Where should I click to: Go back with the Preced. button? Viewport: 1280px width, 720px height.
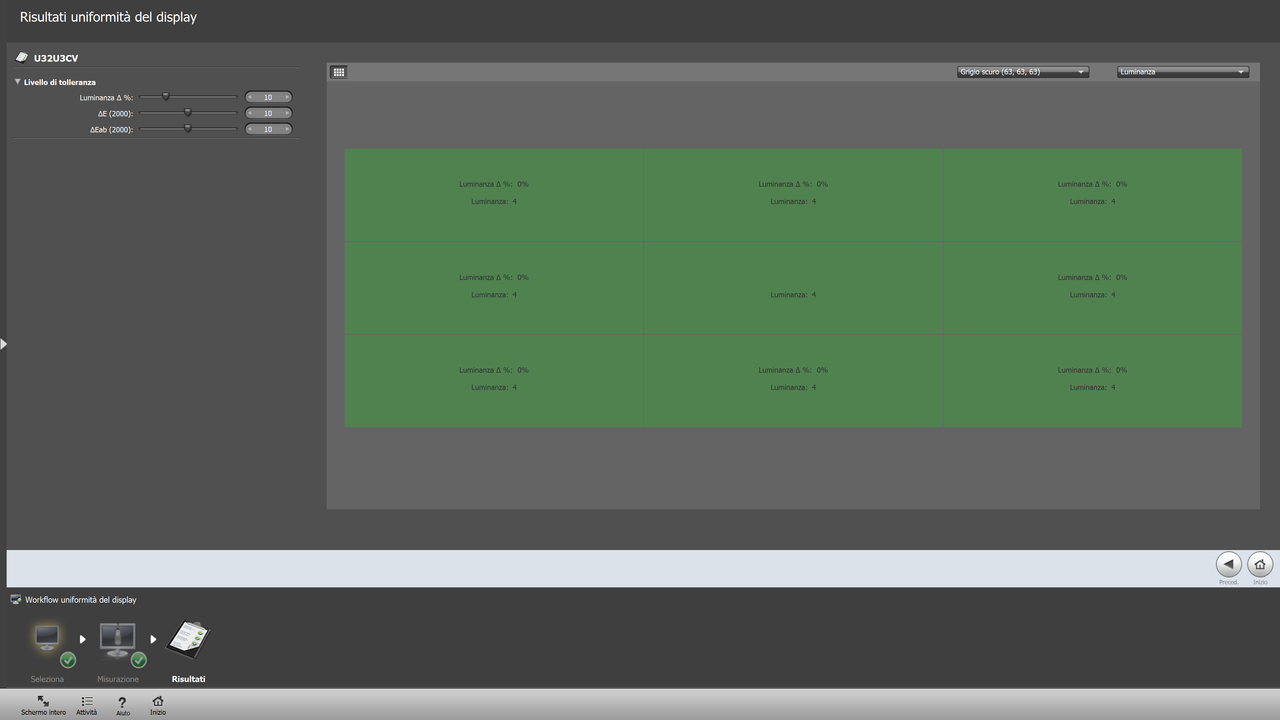(1229, 564)
